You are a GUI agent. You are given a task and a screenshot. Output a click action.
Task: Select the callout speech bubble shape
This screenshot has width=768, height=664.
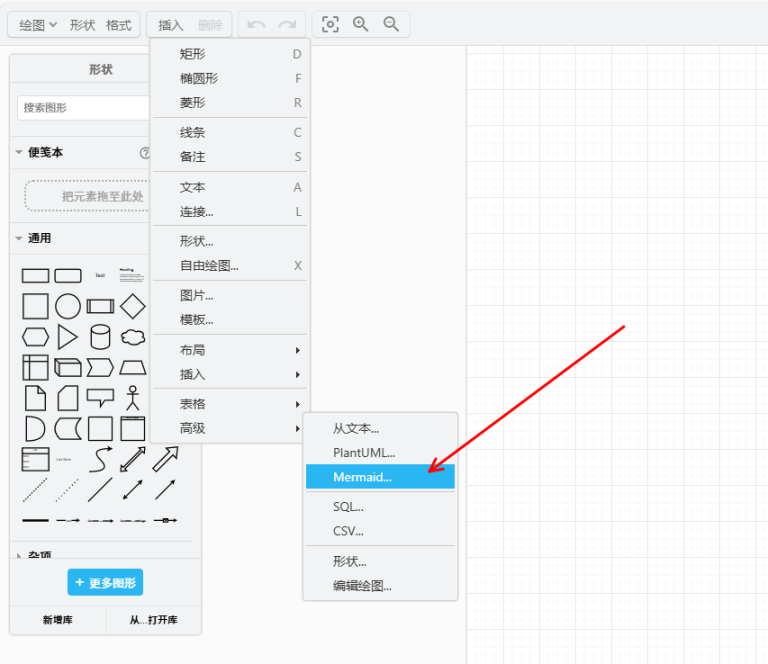(x=100, y=398)
